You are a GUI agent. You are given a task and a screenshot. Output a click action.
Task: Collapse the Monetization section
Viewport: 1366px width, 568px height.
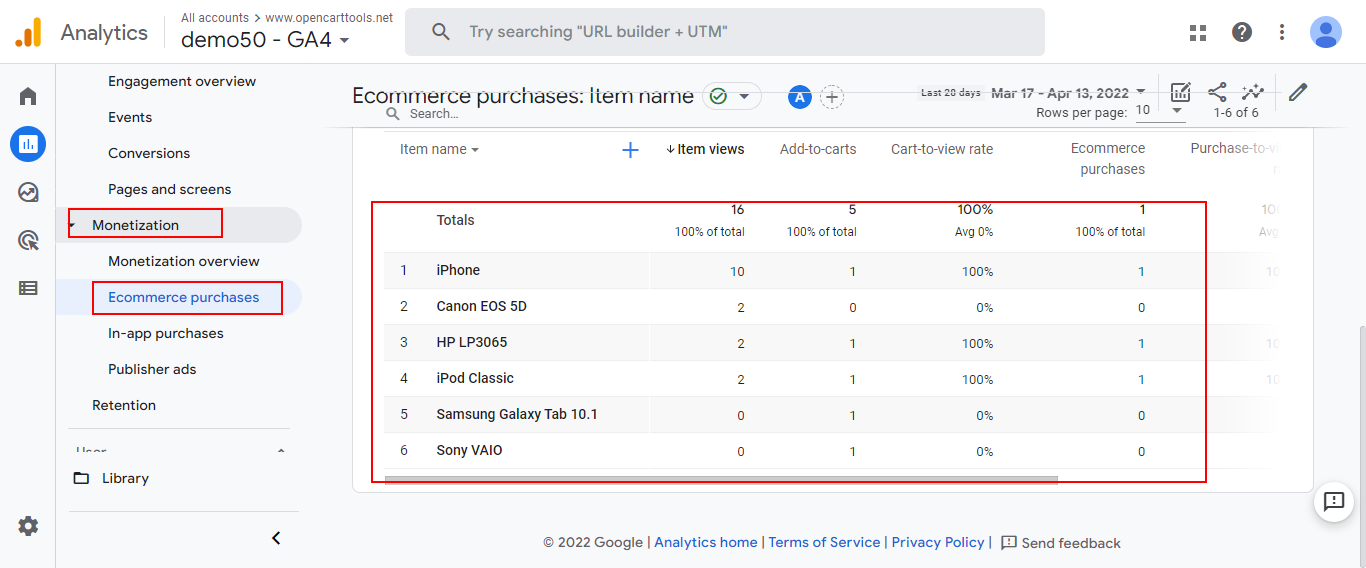click(x=73, y=225)
